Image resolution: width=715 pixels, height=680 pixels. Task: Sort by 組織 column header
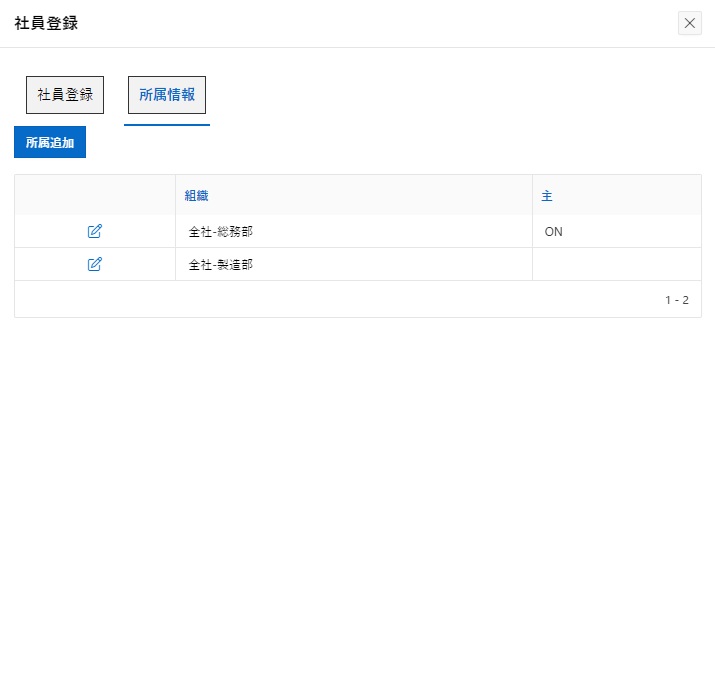tap(197, 196)
